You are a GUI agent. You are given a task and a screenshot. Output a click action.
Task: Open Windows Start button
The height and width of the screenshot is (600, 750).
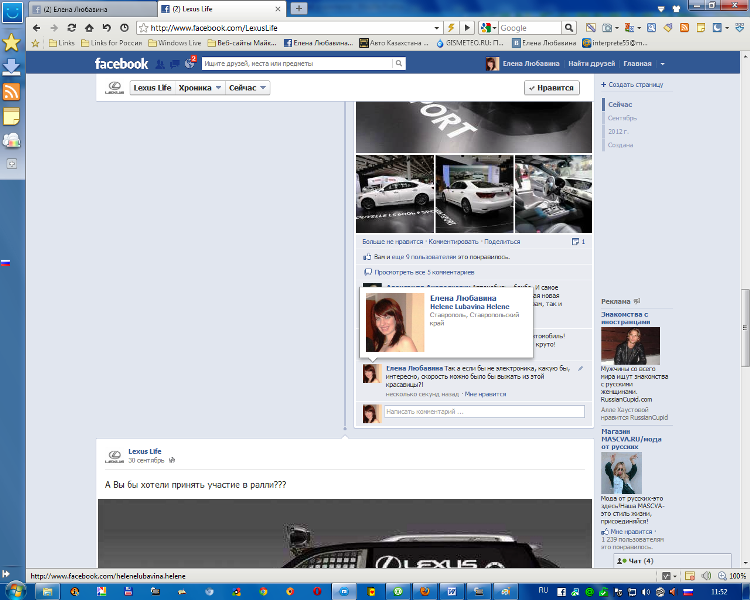[x=14, y=591]
